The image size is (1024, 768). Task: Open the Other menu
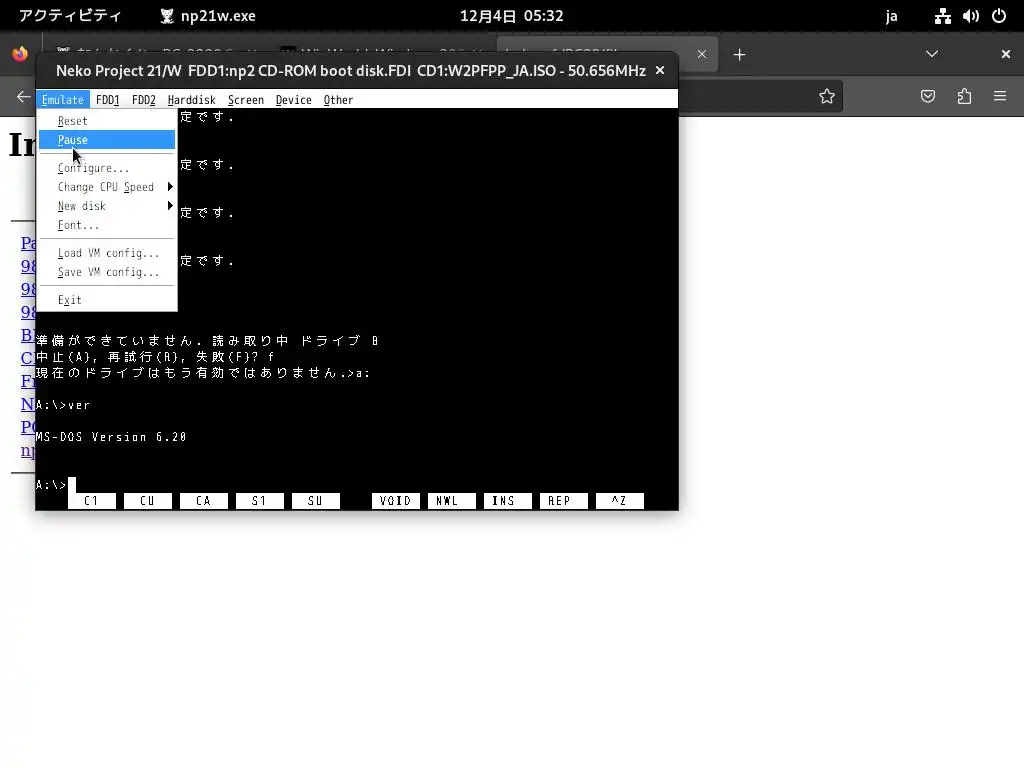coord(338,100)
